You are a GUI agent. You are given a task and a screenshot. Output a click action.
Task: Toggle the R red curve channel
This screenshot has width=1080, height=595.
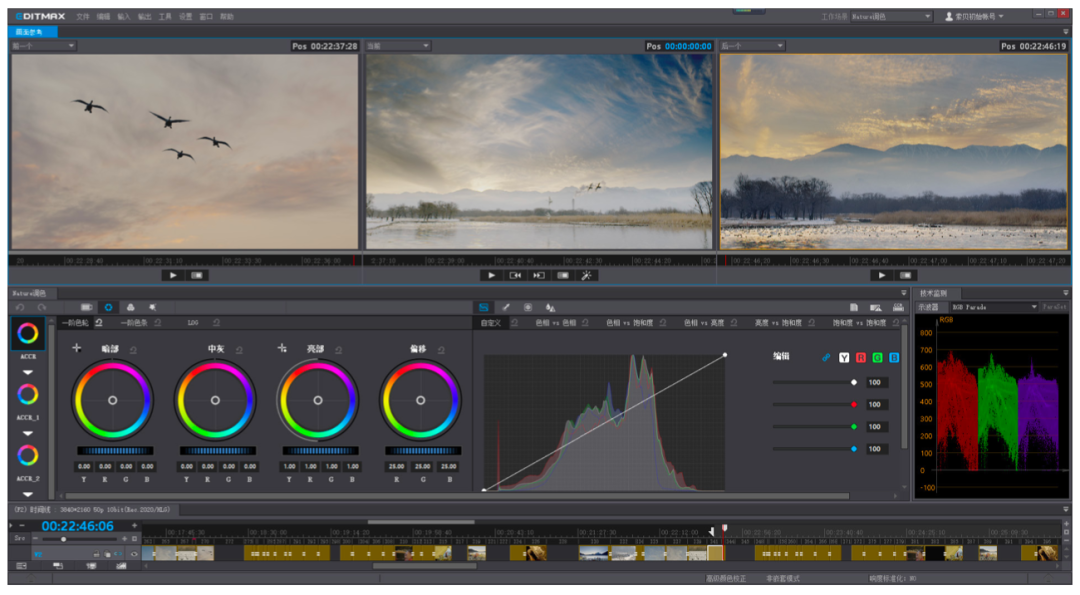tap(861, 357)
